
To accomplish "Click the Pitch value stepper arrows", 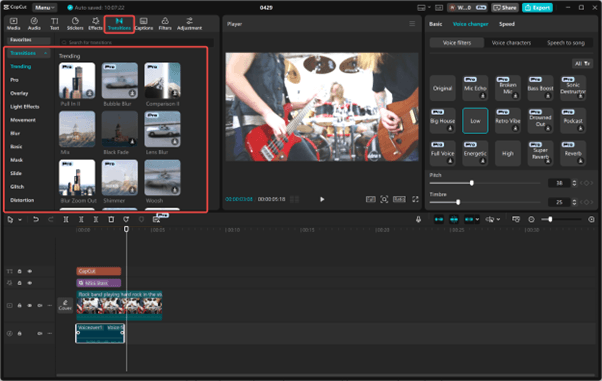I will (x=574, y=183).
